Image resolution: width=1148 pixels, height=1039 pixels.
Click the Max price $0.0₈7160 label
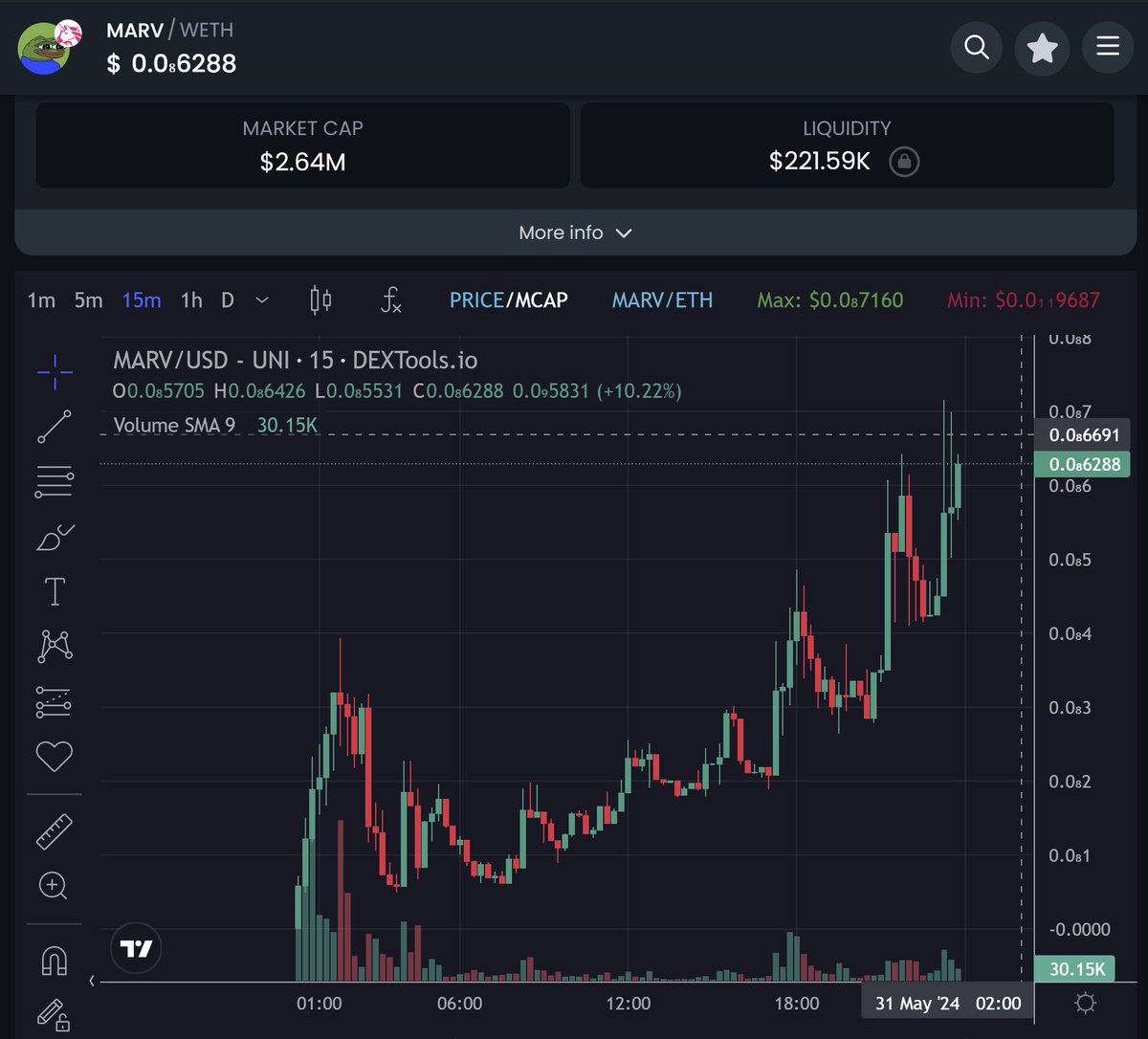point(830,300)
